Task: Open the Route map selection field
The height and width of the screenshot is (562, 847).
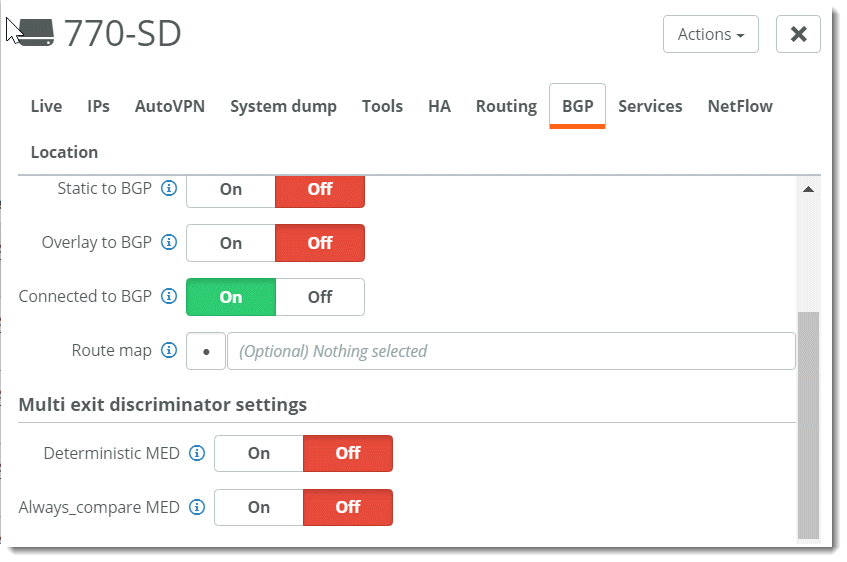Action: (x=510, y=351)
